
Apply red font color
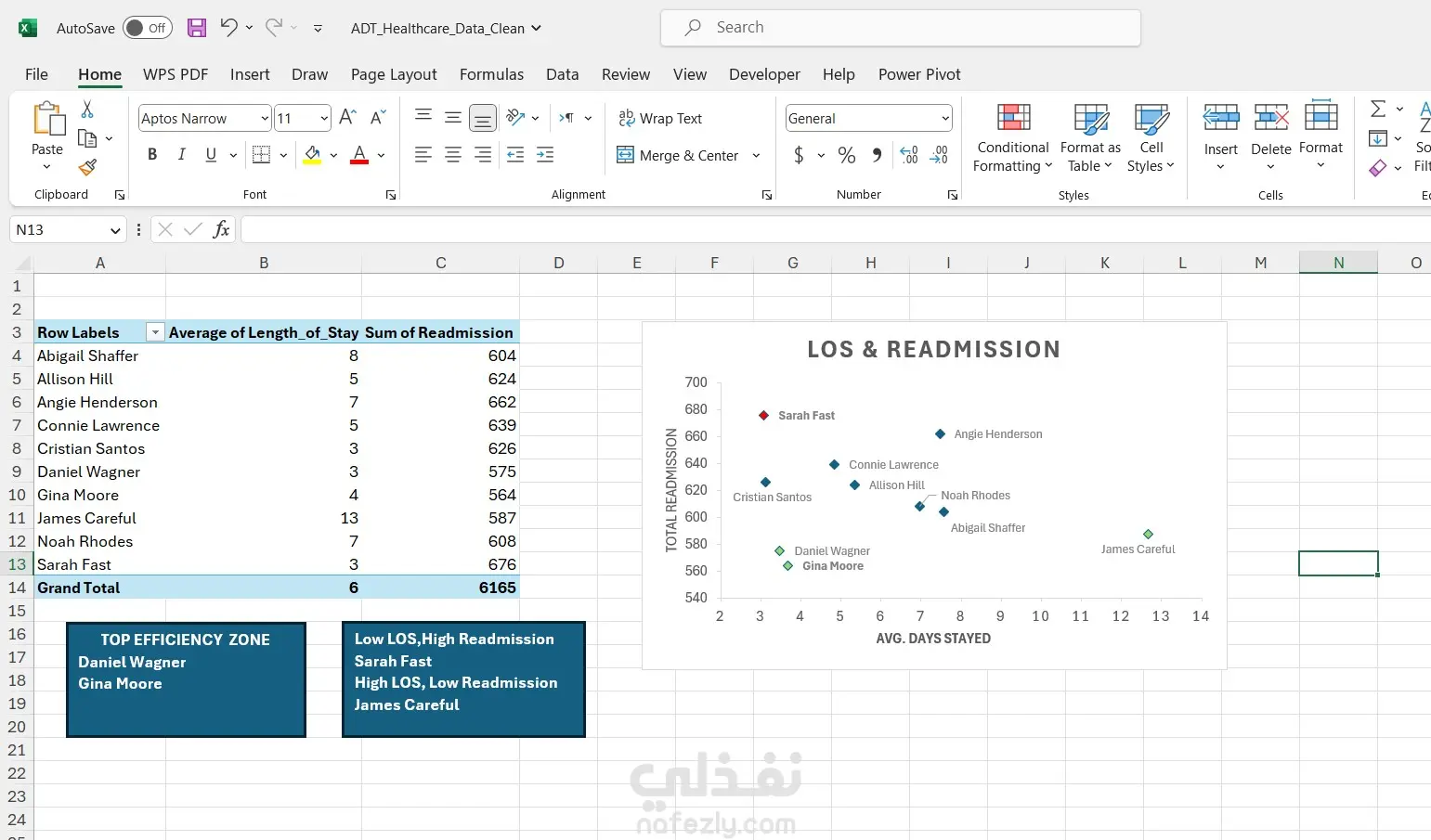point(359,155)
